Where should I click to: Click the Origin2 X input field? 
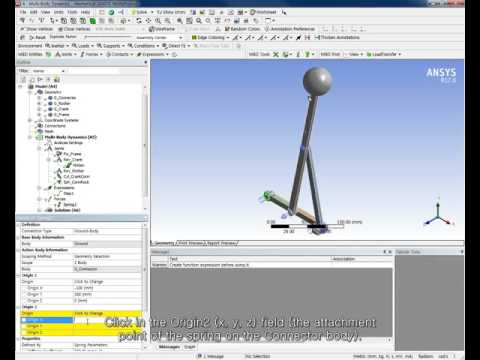pos(107,320)
